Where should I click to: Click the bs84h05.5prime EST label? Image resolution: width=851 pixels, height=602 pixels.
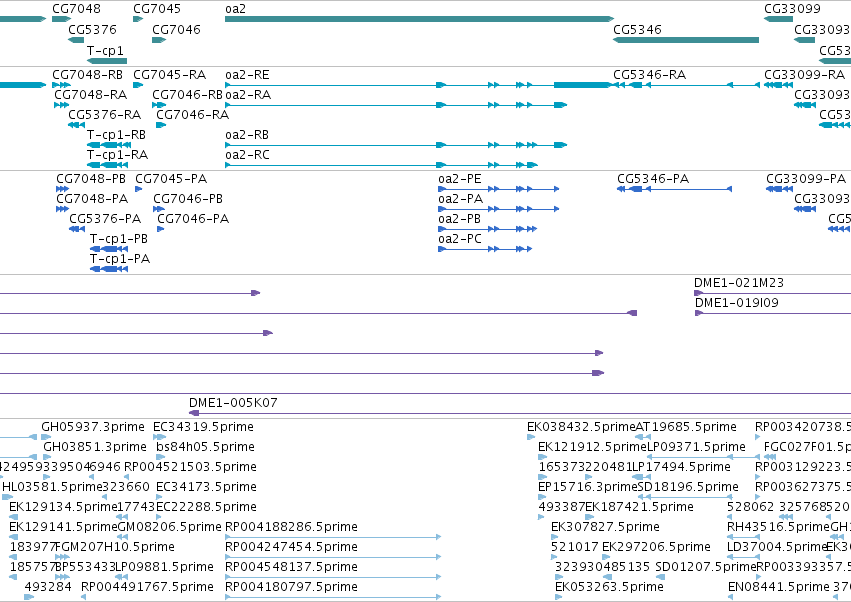205,447
